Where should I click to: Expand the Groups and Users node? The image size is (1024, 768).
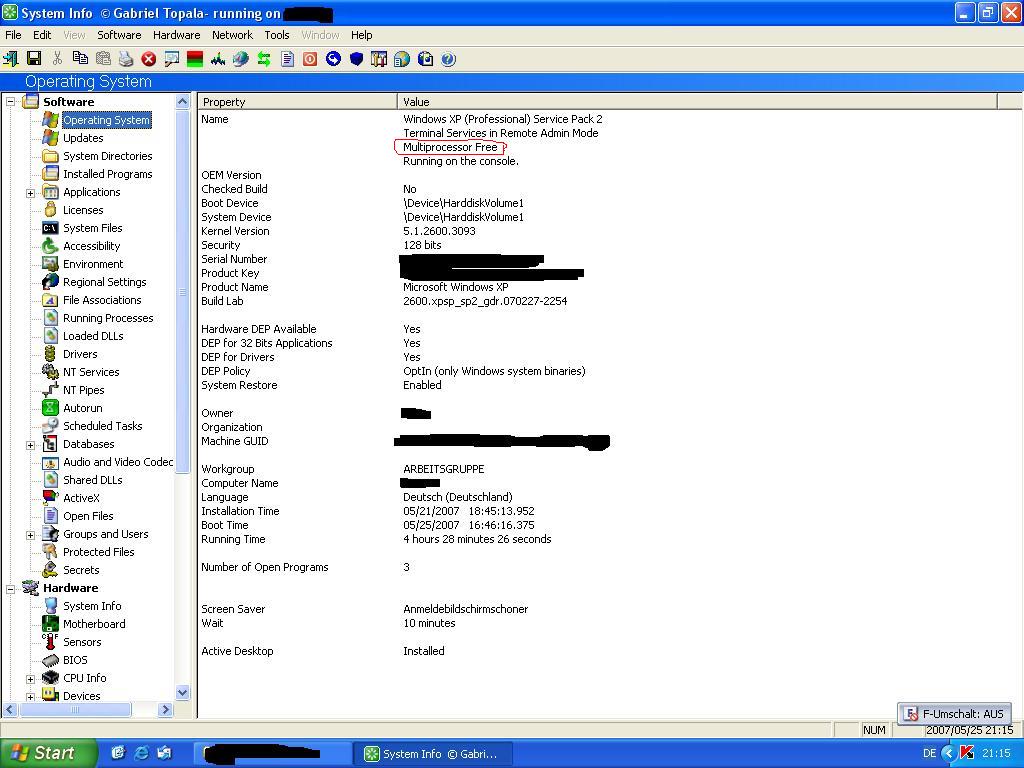pyautogui.click(x=30, y=535)
